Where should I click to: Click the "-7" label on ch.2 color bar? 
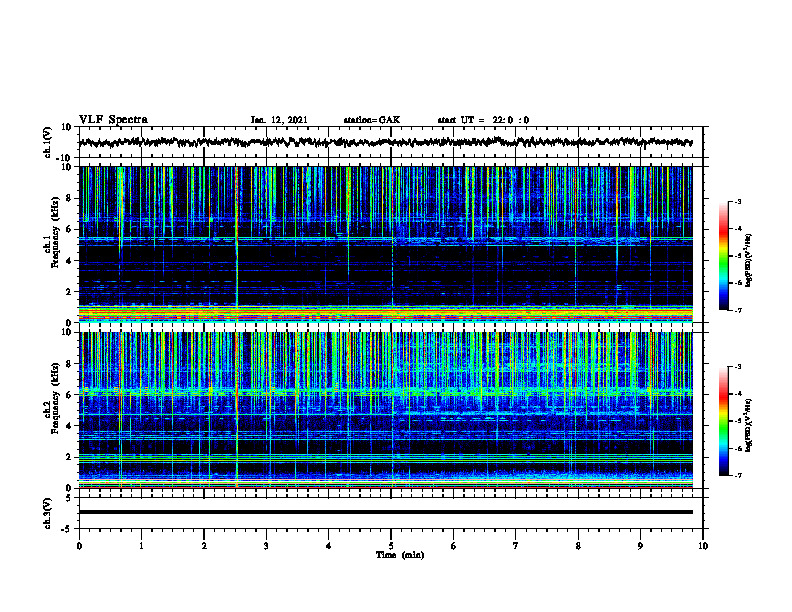pyautogui.click(x=738, y=475)
